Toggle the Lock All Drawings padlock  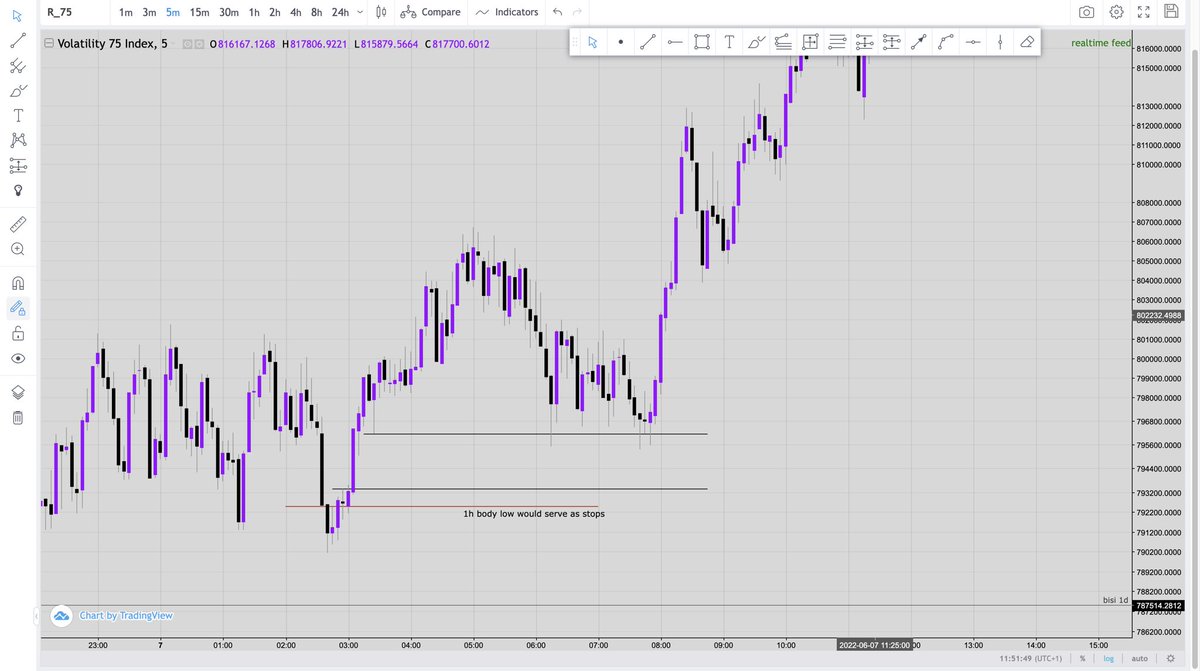coord(17,334)
